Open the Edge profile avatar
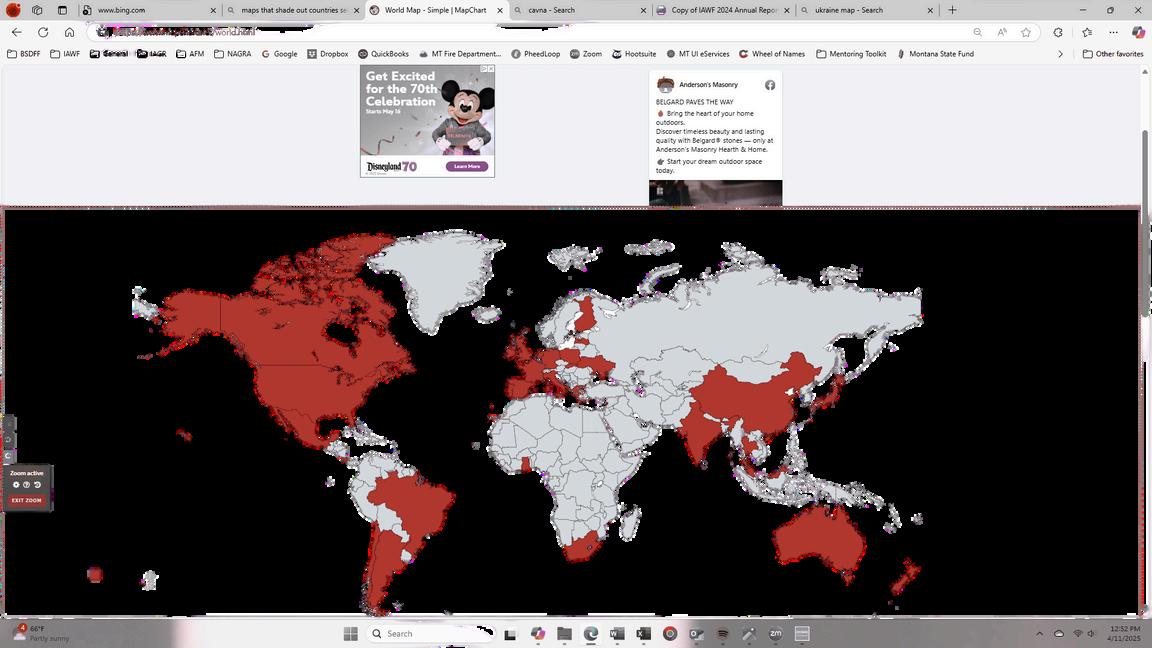Screen dimensions: 1152x648 point(13,10)
